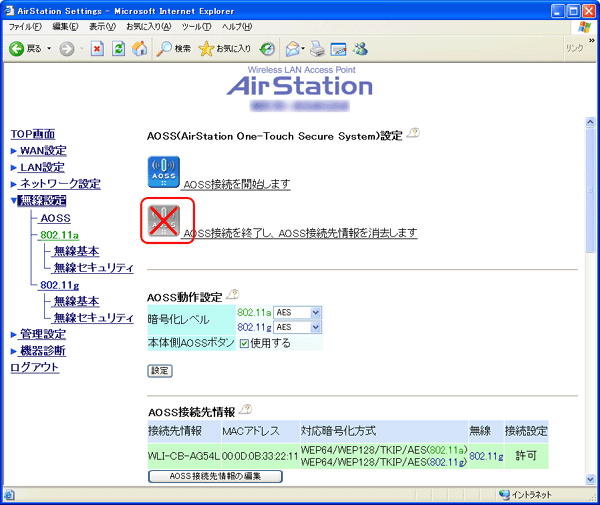
Task: Open 無線セキュリティ under 802.11a
Action: point(93,268)
